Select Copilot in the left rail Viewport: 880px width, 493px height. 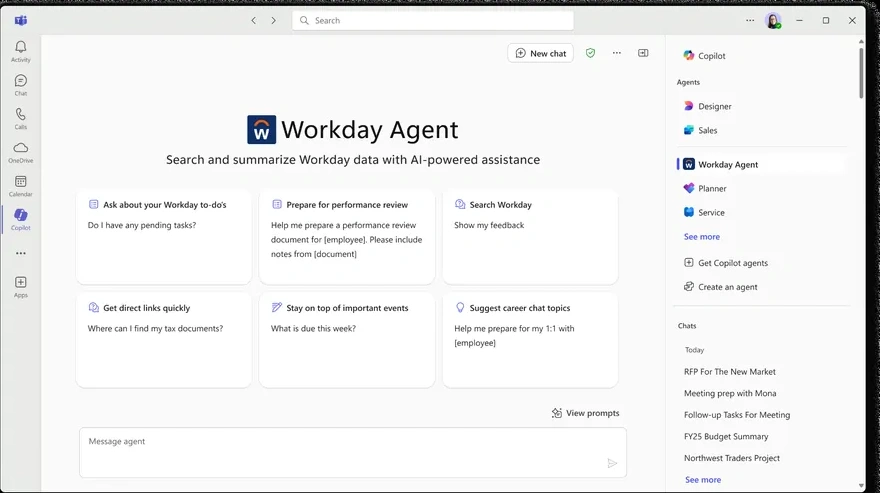(21, 220)
